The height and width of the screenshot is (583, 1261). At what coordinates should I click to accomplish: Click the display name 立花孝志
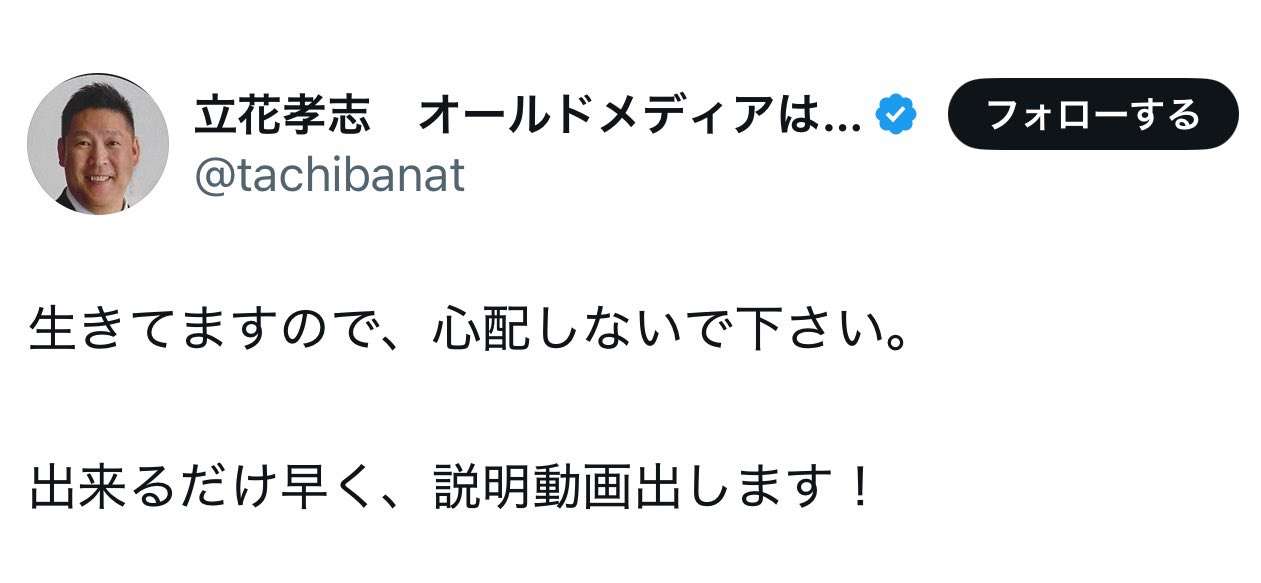click(282, 117)
